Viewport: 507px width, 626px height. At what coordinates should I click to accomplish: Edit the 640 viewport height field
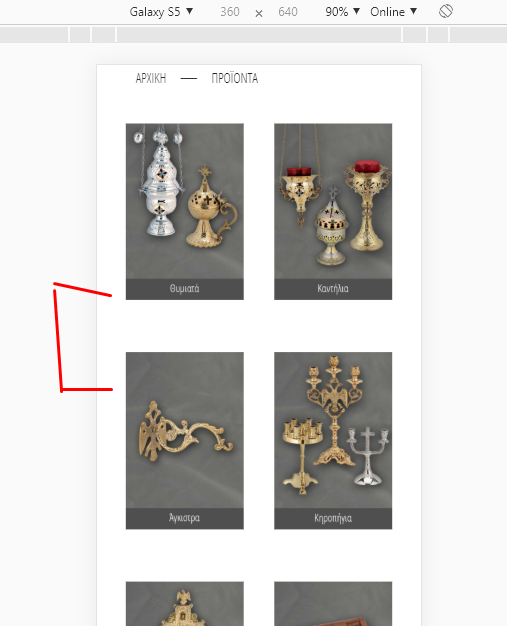pyautogui.click(x=288, y=12)
